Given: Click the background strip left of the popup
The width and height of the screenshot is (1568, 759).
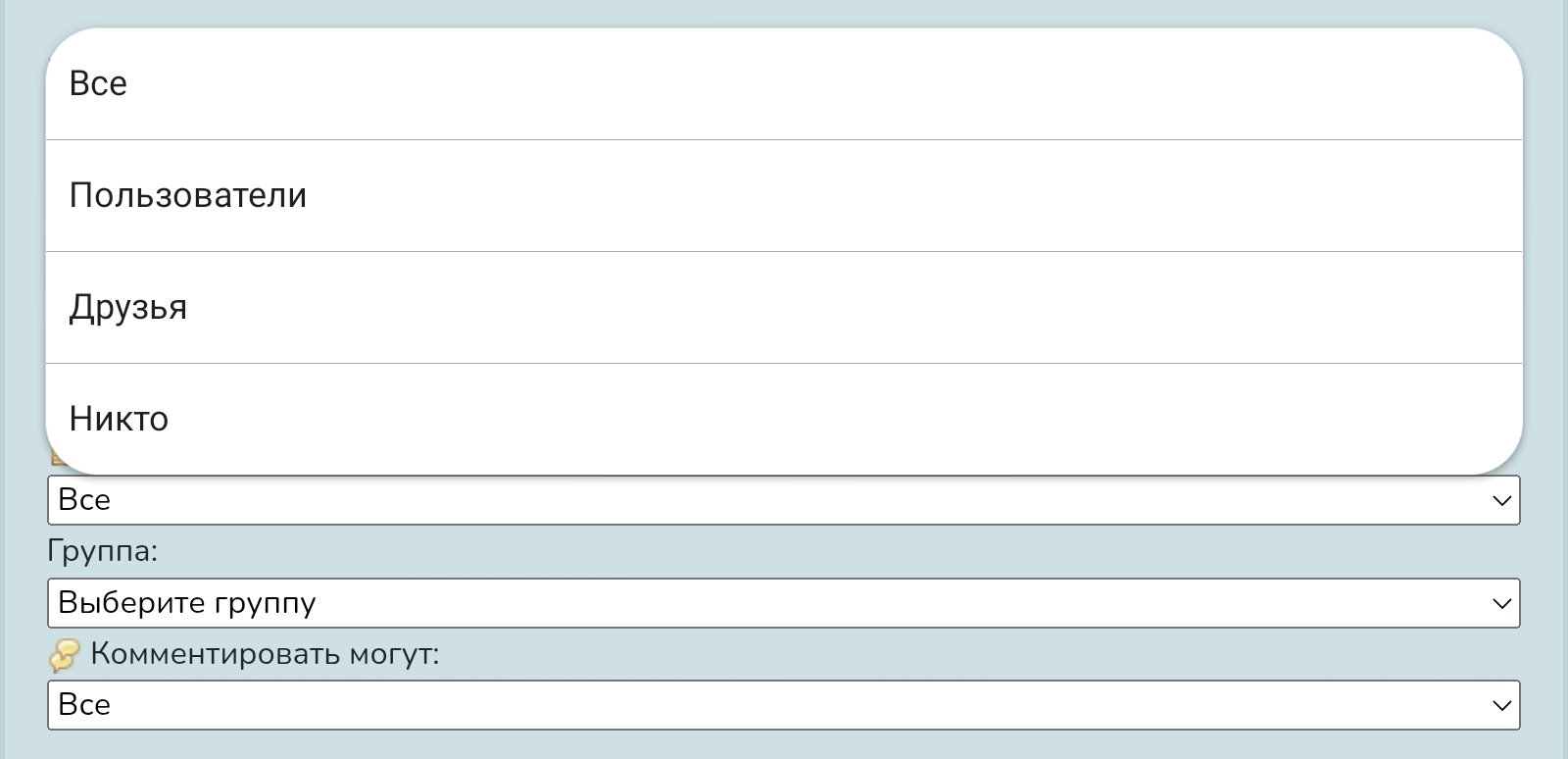Looking at the screenshot, I should (x=22, y=245).
